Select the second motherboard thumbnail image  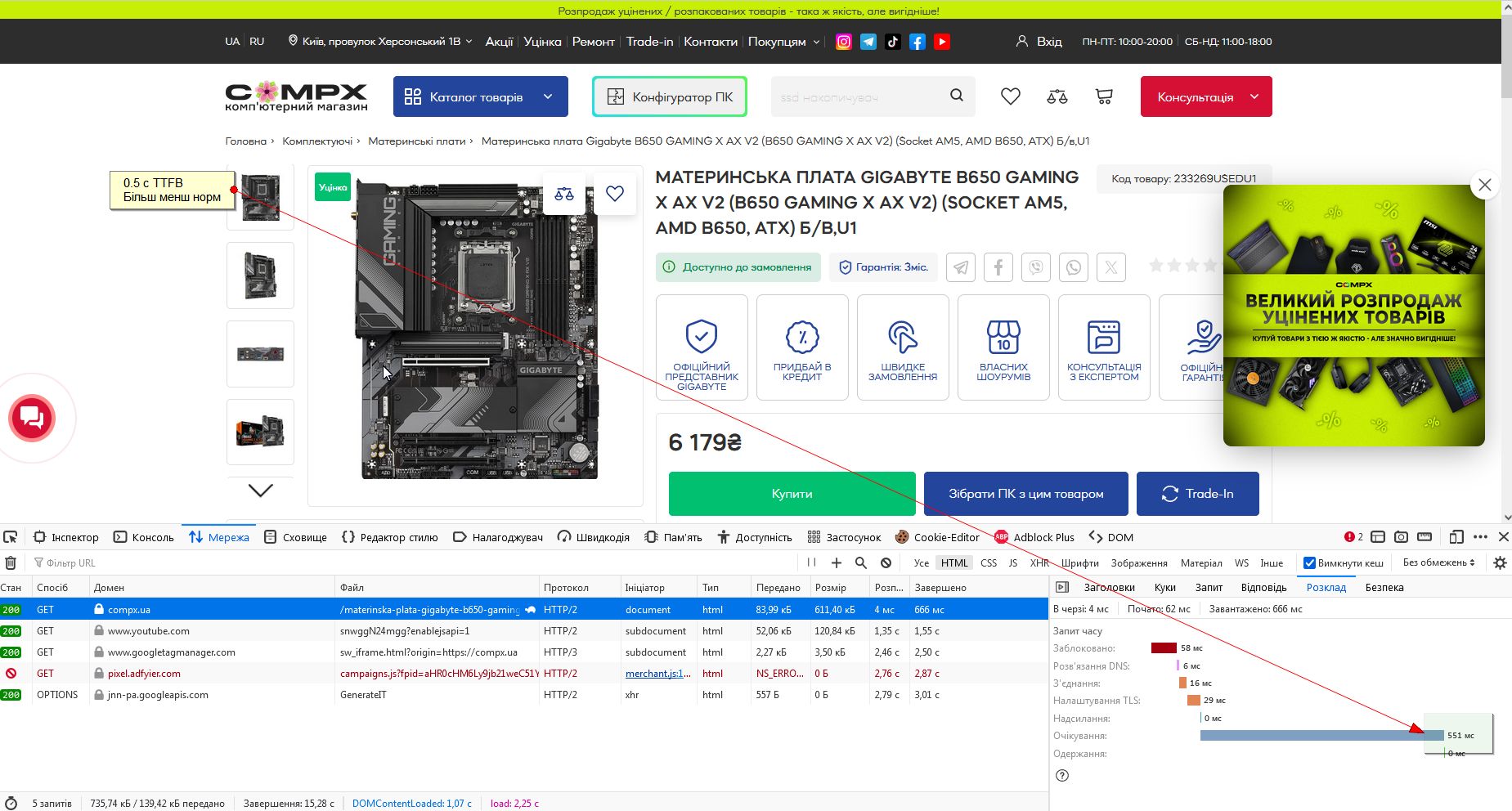coord(260,276)
